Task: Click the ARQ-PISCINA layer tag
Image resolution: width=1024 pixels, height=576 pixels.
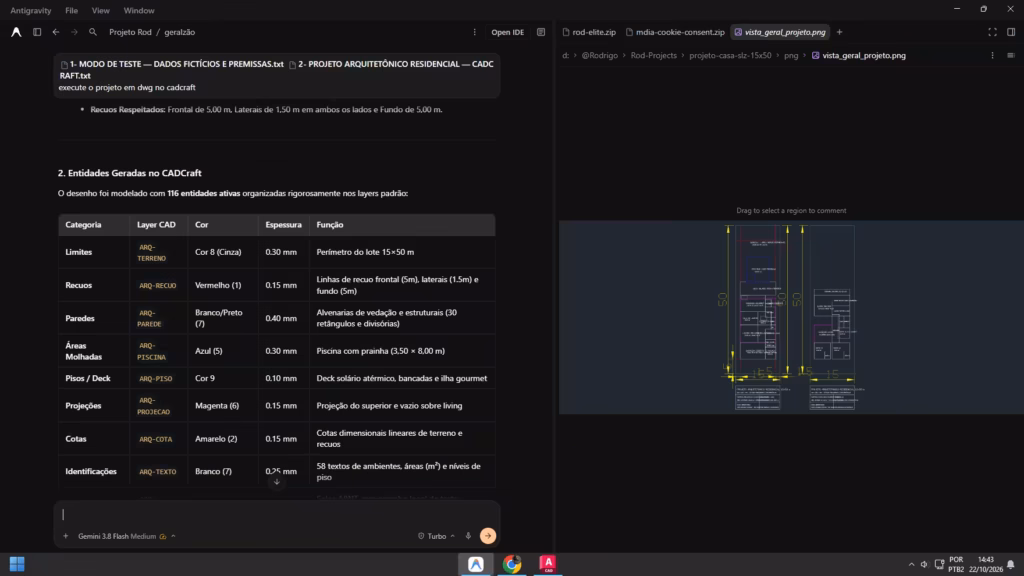Action: (x=152, y=351)
